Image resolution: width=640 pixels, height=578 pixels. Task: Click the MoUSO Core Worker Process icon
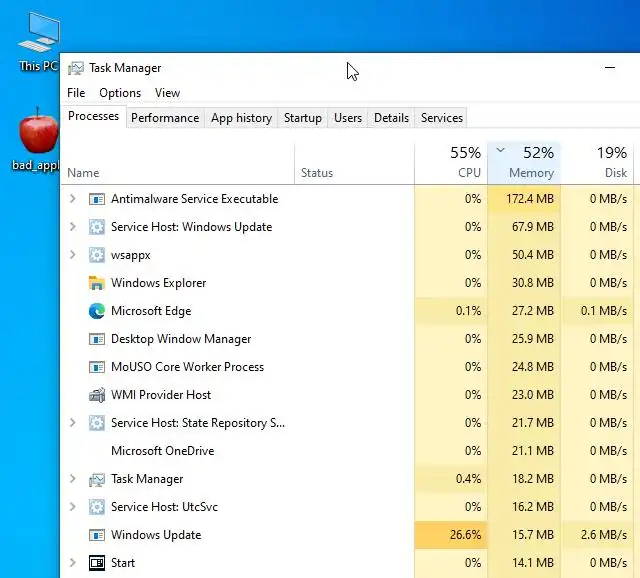97,367
